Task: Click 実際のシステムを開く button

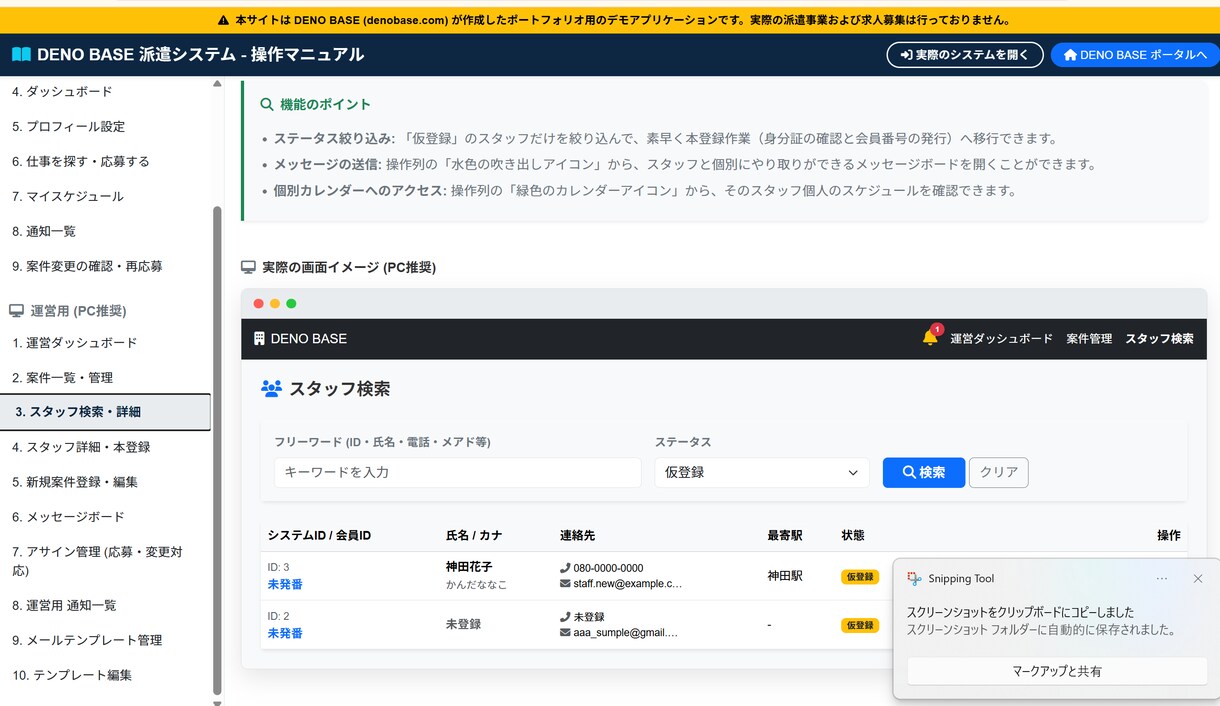Action: pos(965,55)
